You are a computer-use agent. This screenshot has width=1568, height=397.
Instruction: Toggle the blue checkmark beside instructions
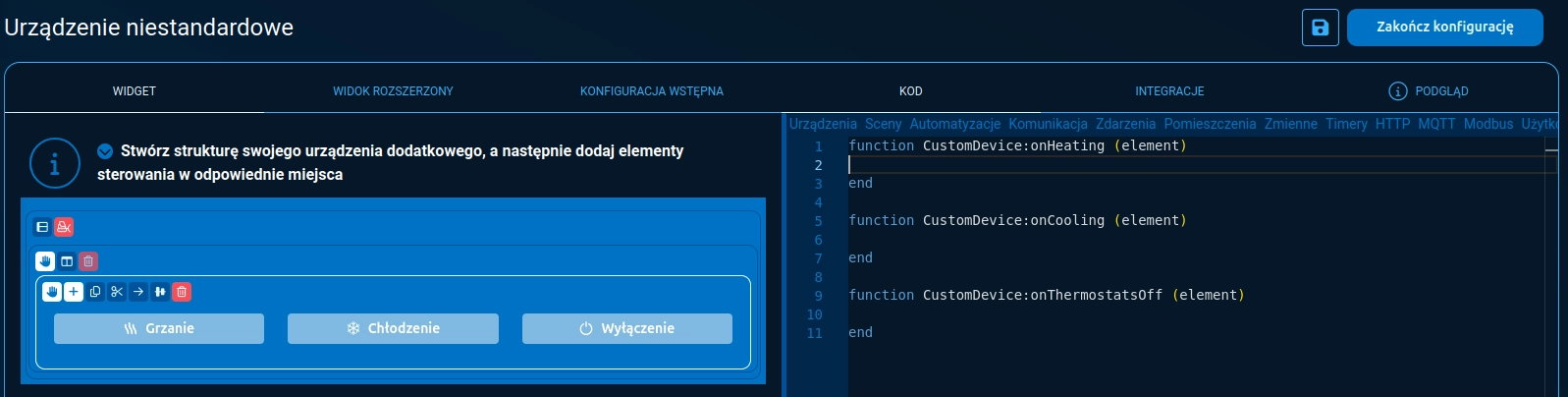tap(105, 151)
